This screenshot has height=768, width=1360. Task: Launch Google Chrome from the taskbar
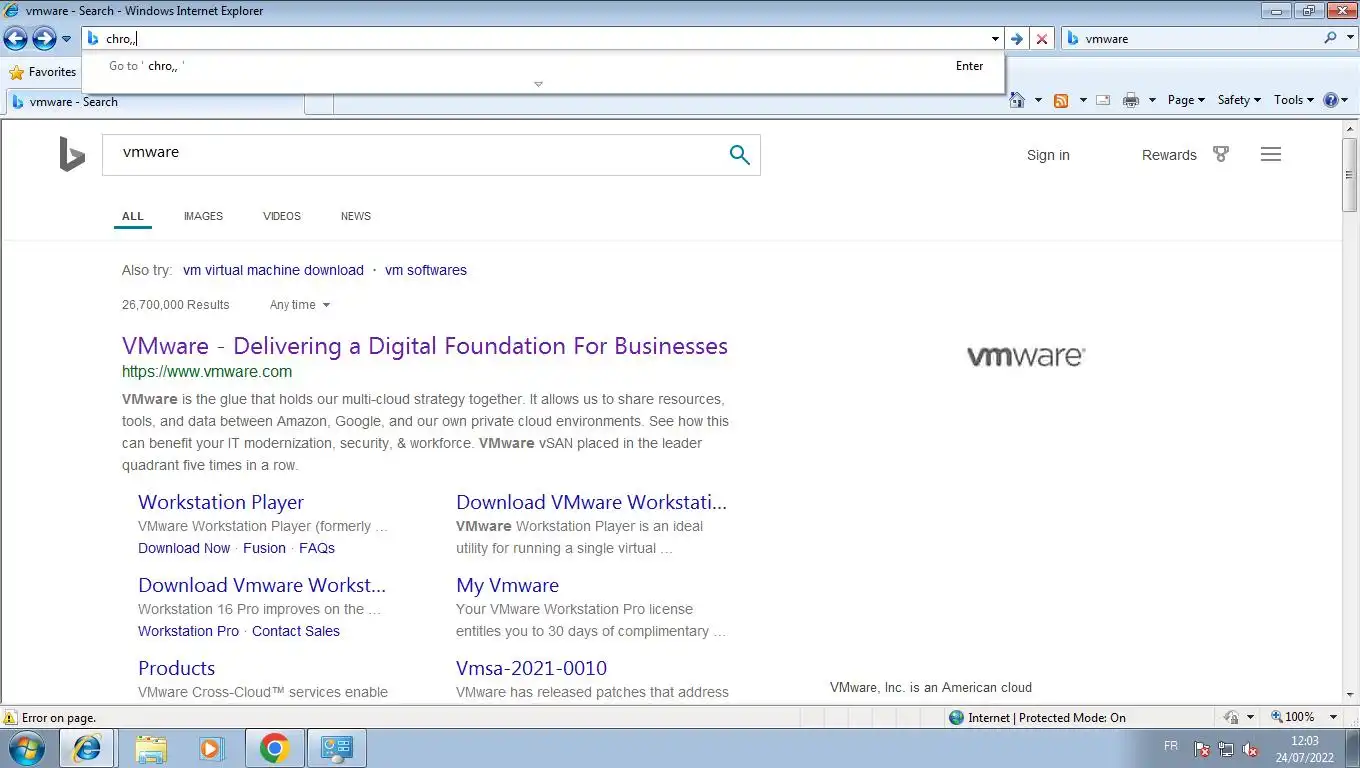[274, 748]
